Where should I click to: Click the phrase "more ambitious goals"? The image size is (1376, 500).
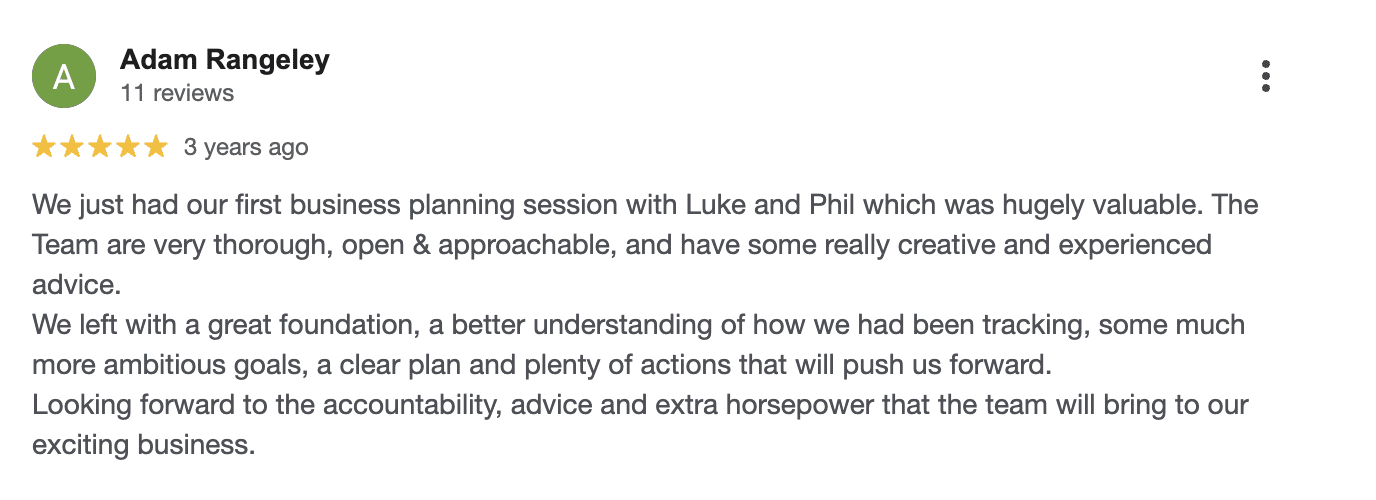(168, 365)
